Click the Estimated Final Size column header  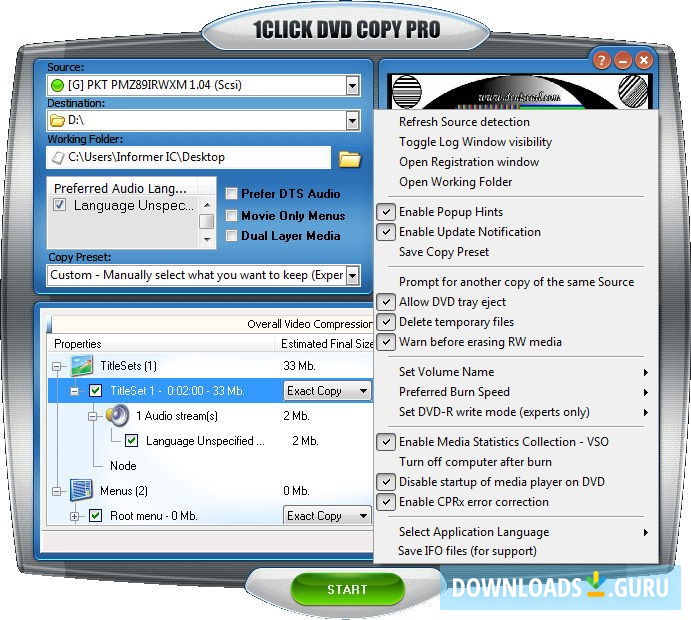coord(324,344)
